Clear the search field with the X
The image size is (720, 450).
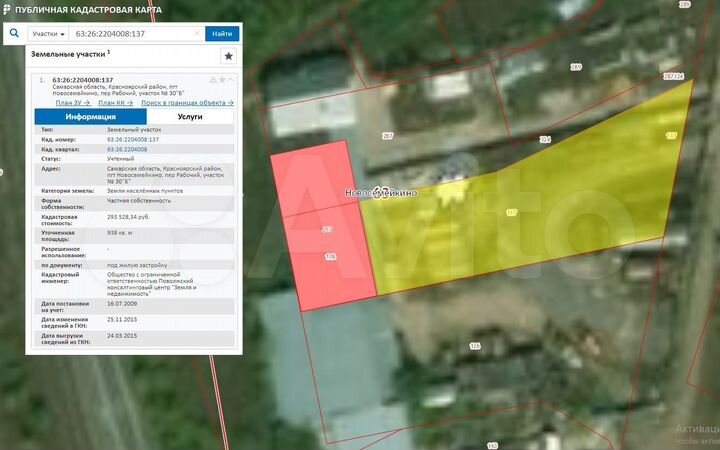[x=196, y=34]
